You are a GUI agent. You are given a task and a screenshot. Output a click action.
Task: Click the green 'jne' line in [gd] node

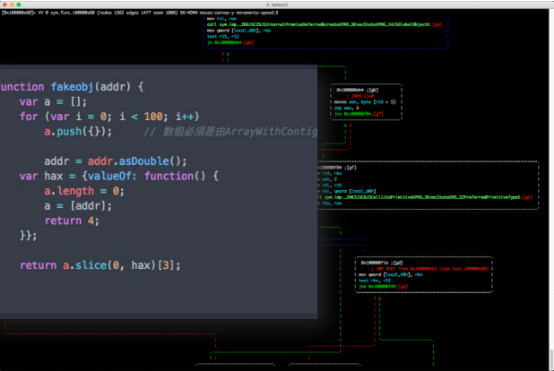tap(383, 287)
